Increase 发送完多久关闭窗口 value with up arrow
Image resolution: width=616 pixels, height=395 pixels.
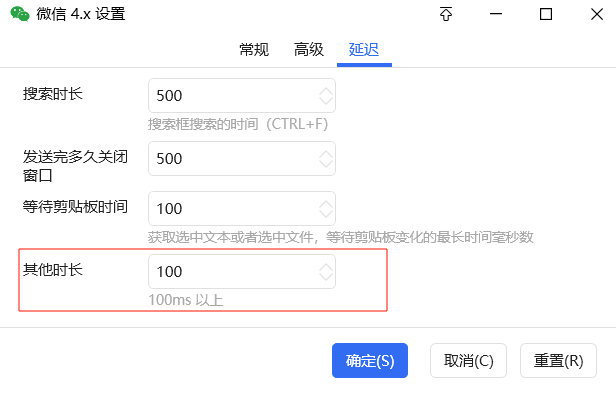(326, 154)
